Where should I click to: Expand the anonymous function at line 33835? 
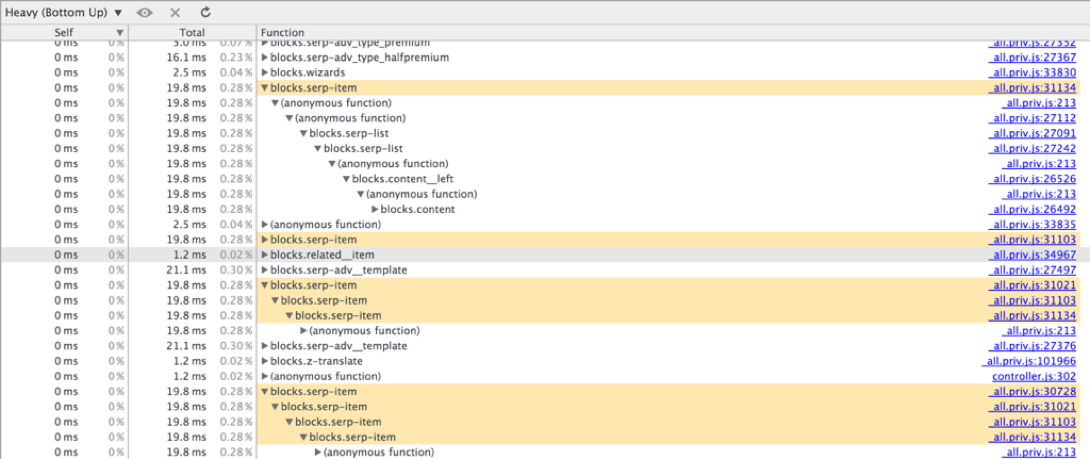click(265, 225)
